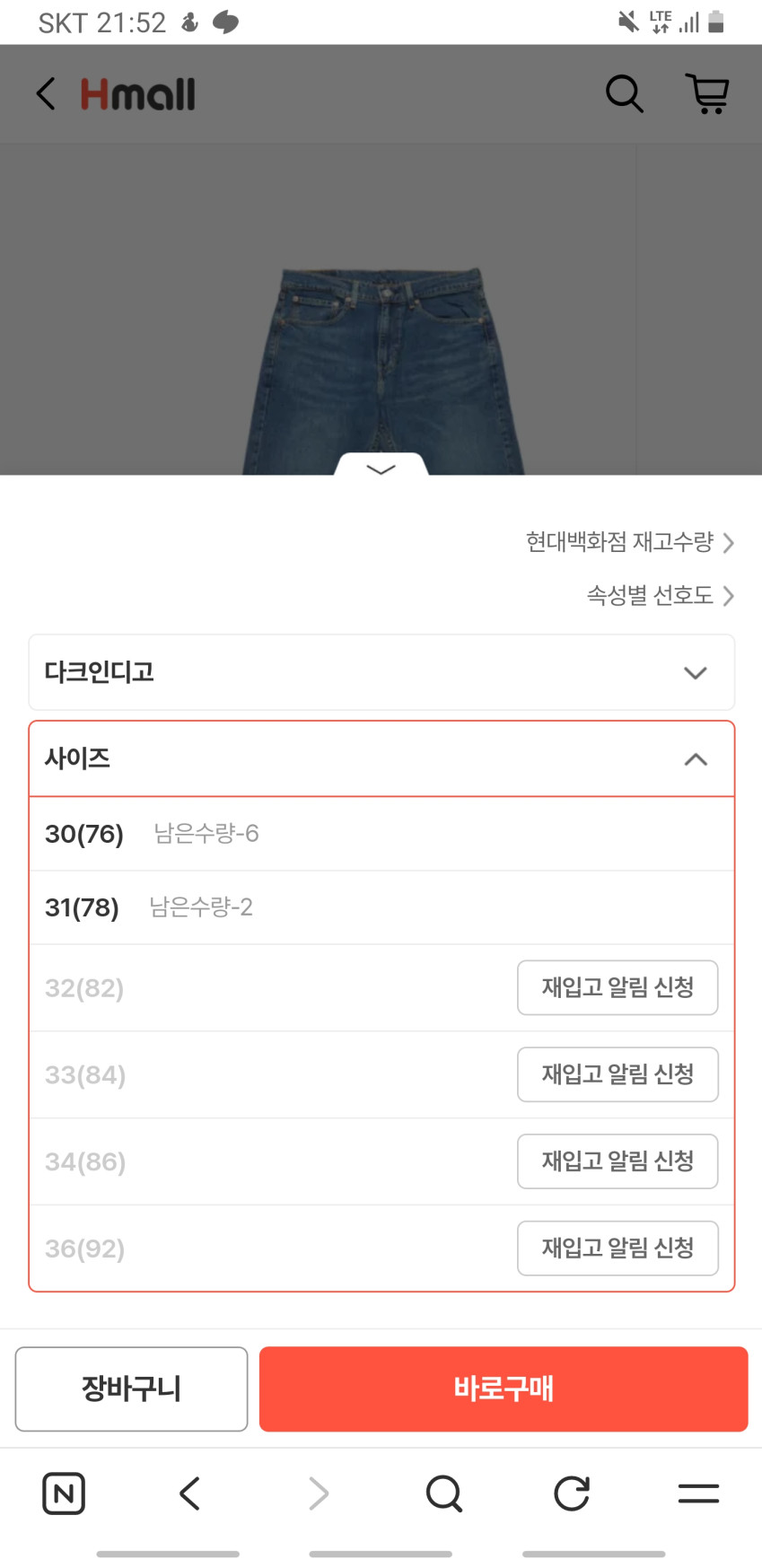Open Naver home N icon
The width and height of the screenshot is (762, 1568).
click(x=64, y=1494)
